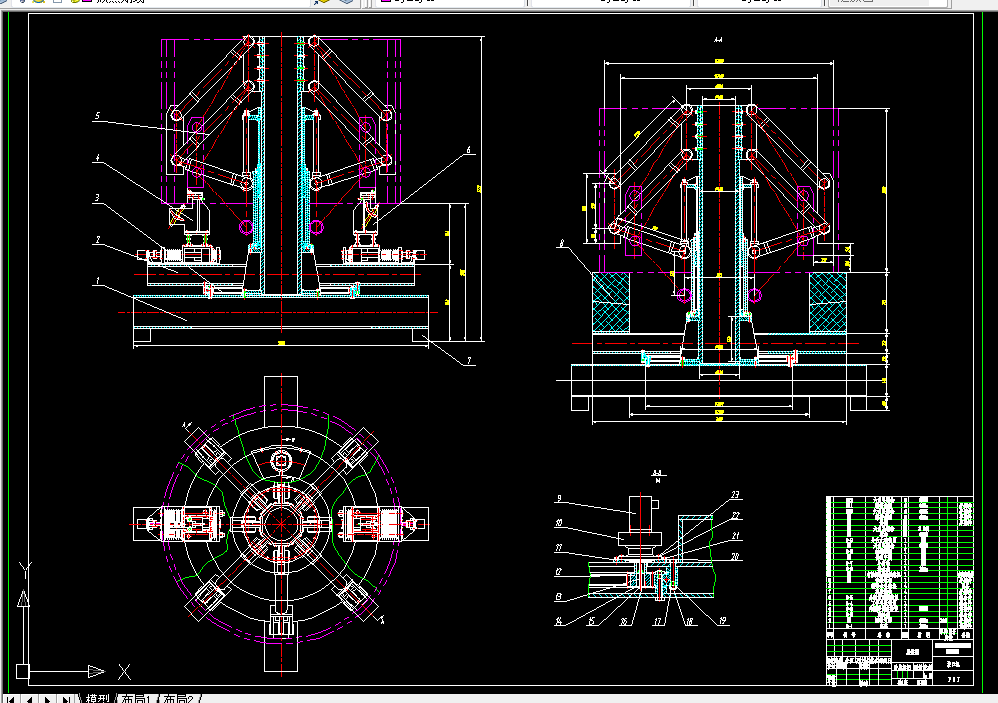Select part callout number 6
This screenshot has height=703, width=998.
point(468,150)
